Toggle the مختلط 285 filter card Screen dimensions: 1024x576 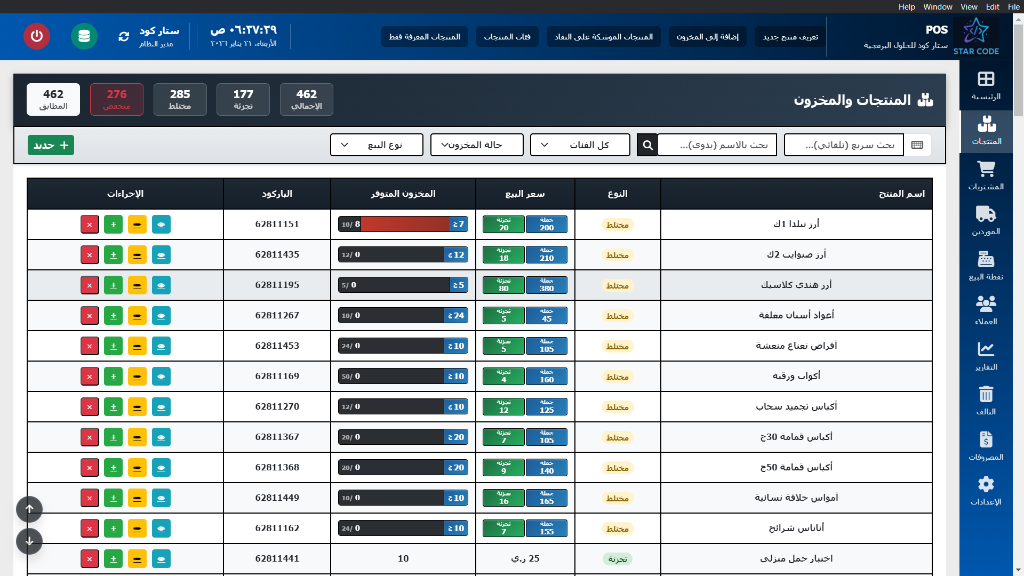click(x=180, y=98)
